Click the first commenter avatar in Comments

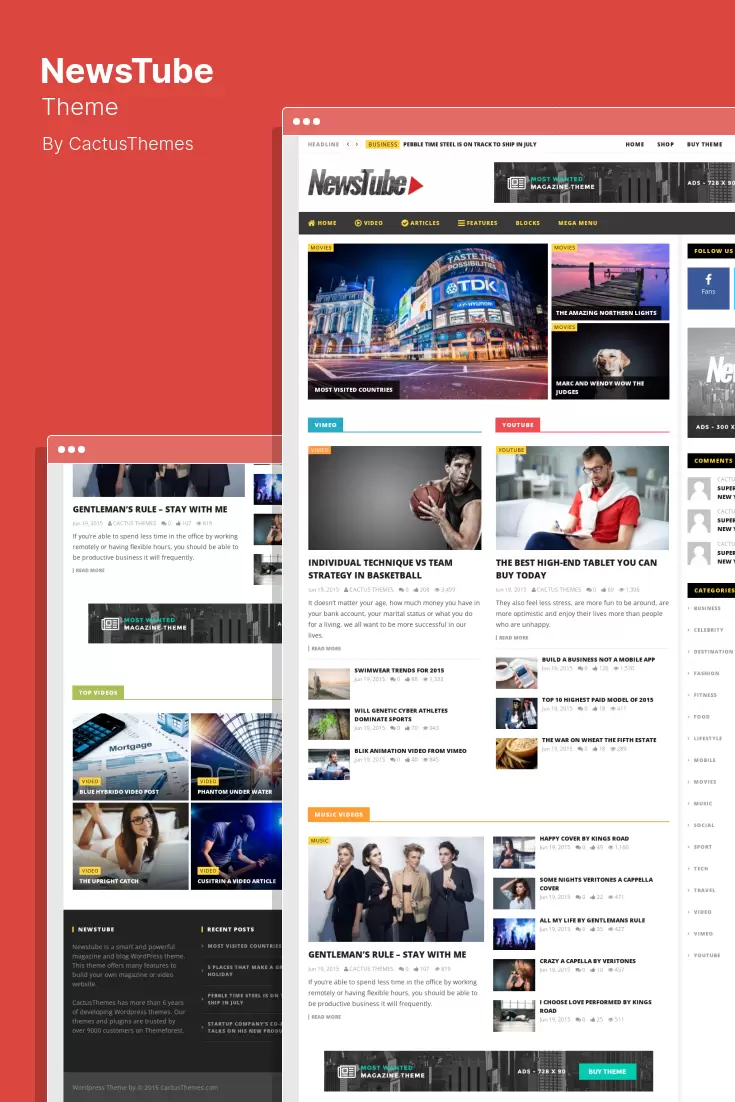point(698,488)
